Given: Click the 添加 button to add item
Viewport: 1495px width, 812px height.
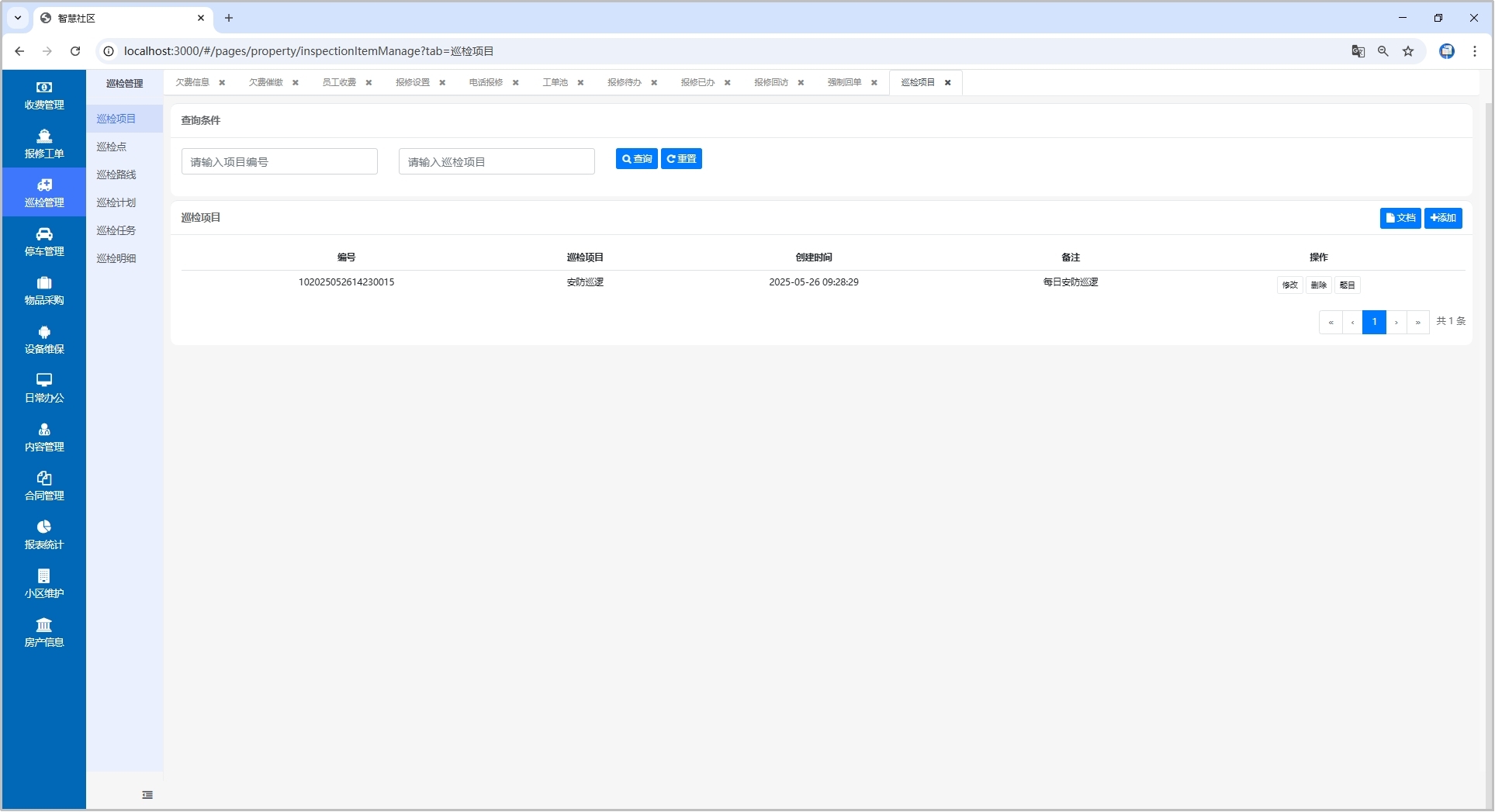Looking at the screenshot, I should (x=1443, y=219).
